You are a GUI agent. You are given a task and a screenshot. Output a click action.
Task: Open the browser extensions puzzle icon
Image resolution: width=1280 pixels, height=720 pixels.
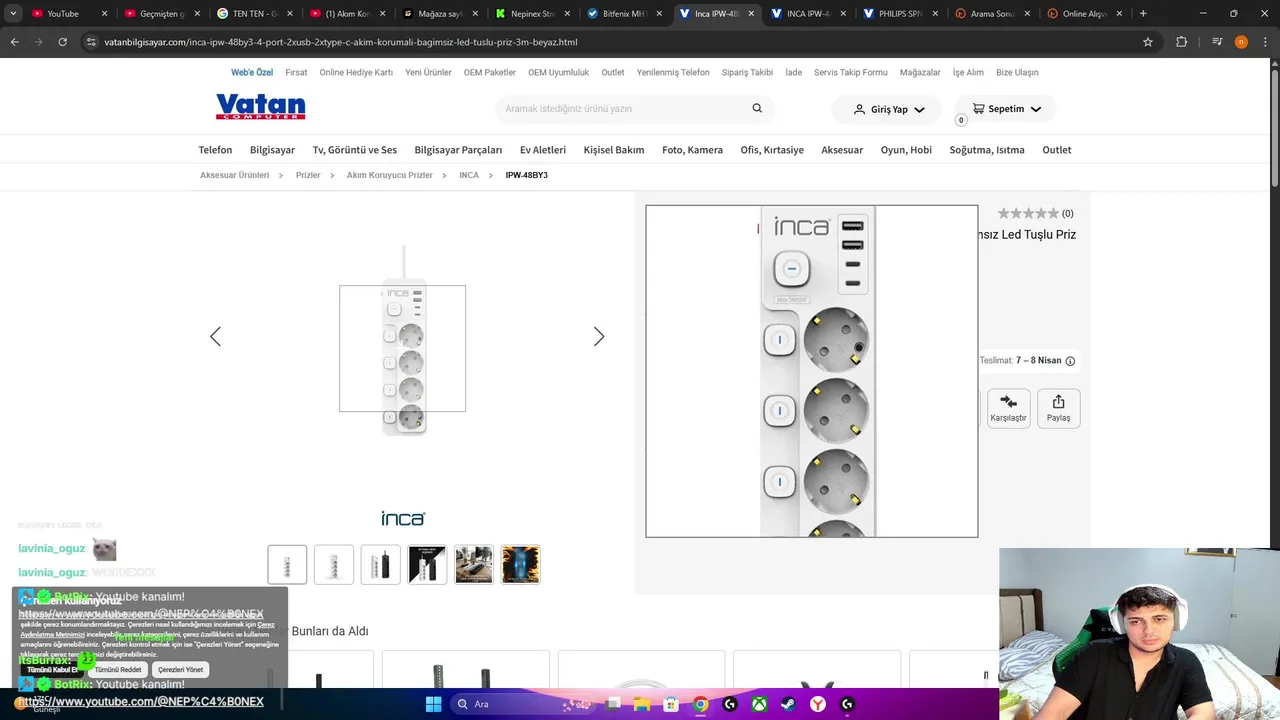(1182, 42)
